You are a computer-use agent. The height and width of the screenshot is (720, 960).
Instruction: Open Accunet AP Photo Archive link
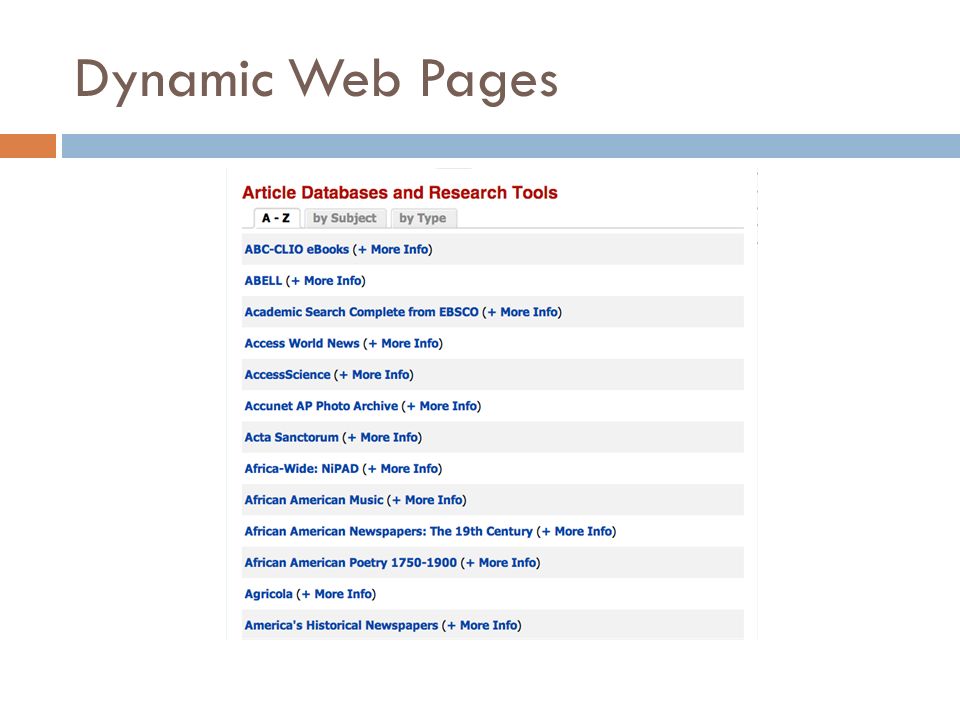[321, 405]
